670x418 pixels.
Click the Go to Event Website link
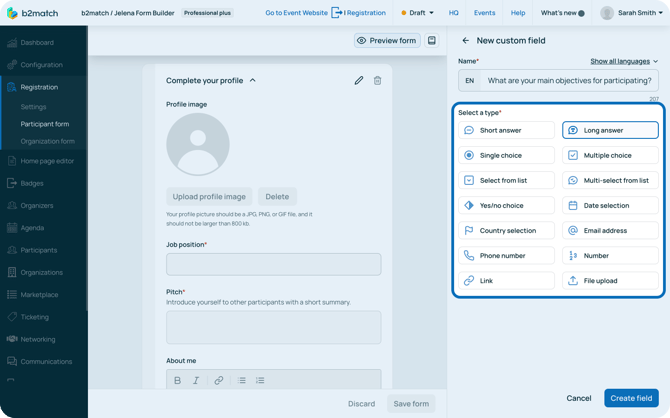[297, 13]
